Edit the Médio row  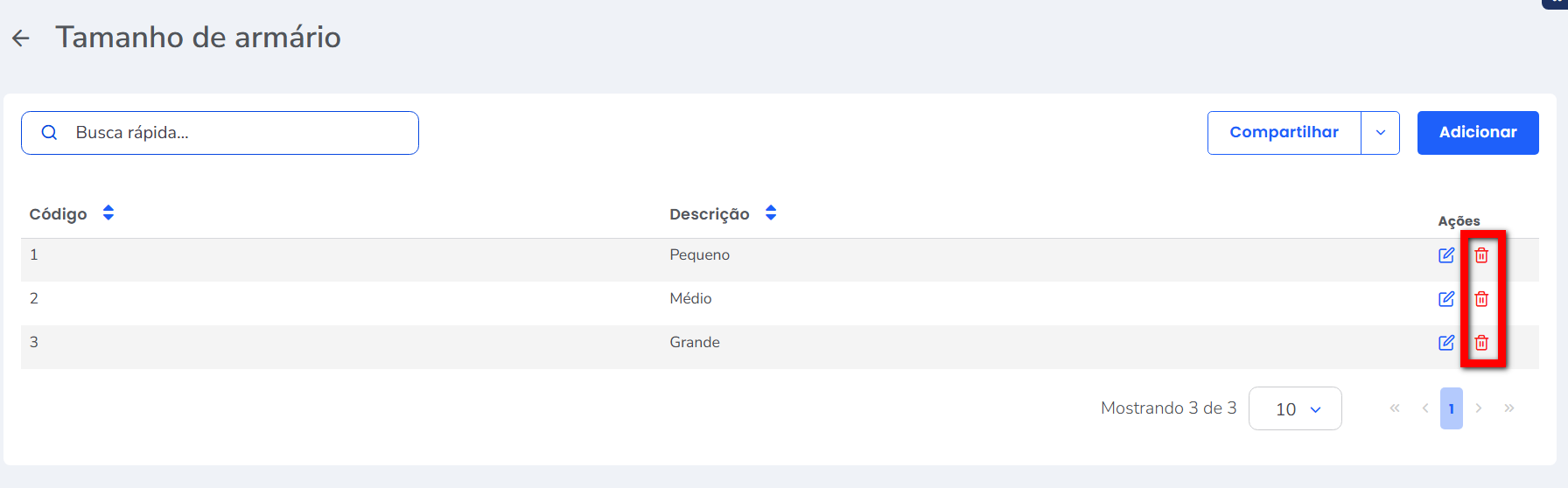click(1446, 299)
